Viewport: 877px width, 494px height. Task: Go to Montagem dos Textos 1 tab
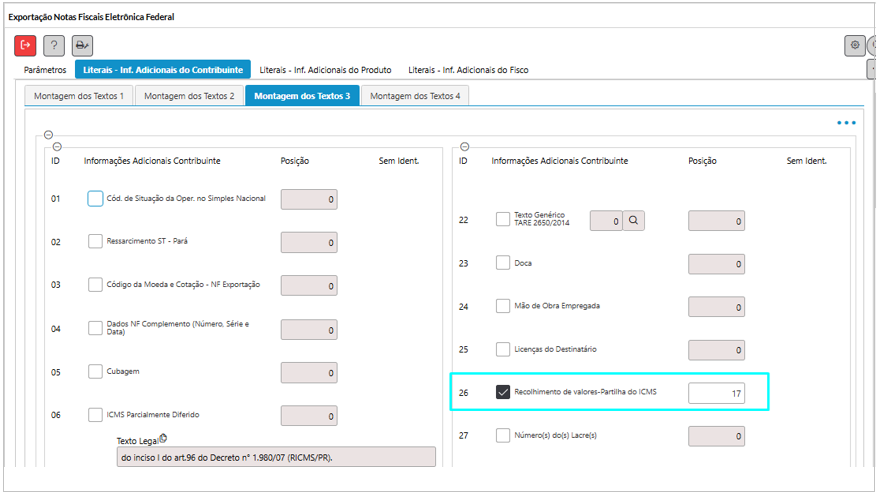click(79, 96)
